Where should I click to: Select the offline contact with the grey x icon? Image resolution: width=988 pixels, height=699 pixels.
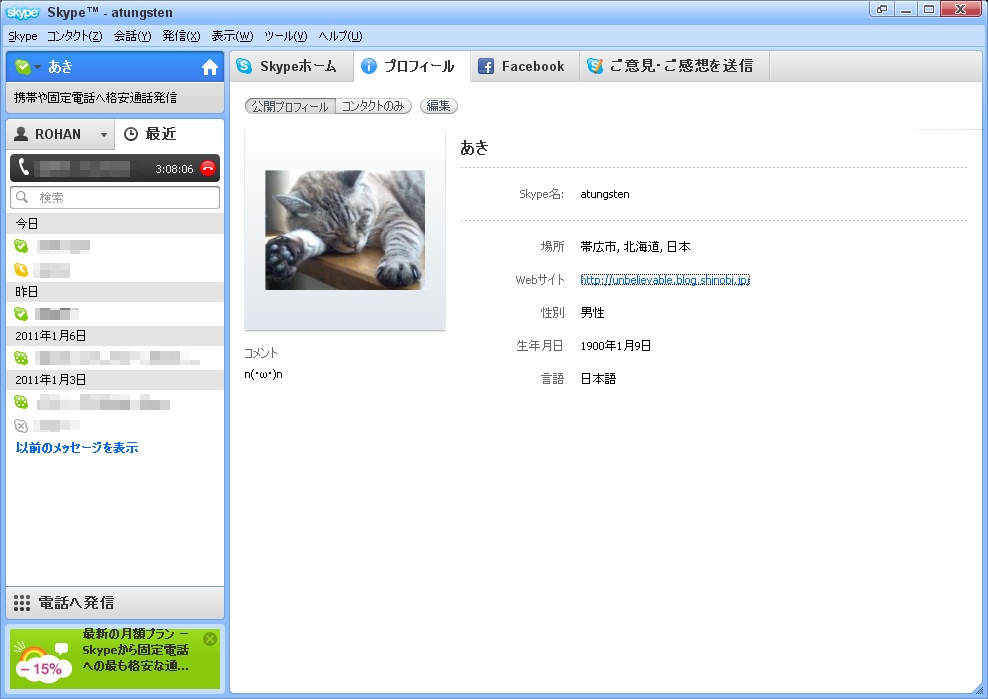click(x=115, y=425)
